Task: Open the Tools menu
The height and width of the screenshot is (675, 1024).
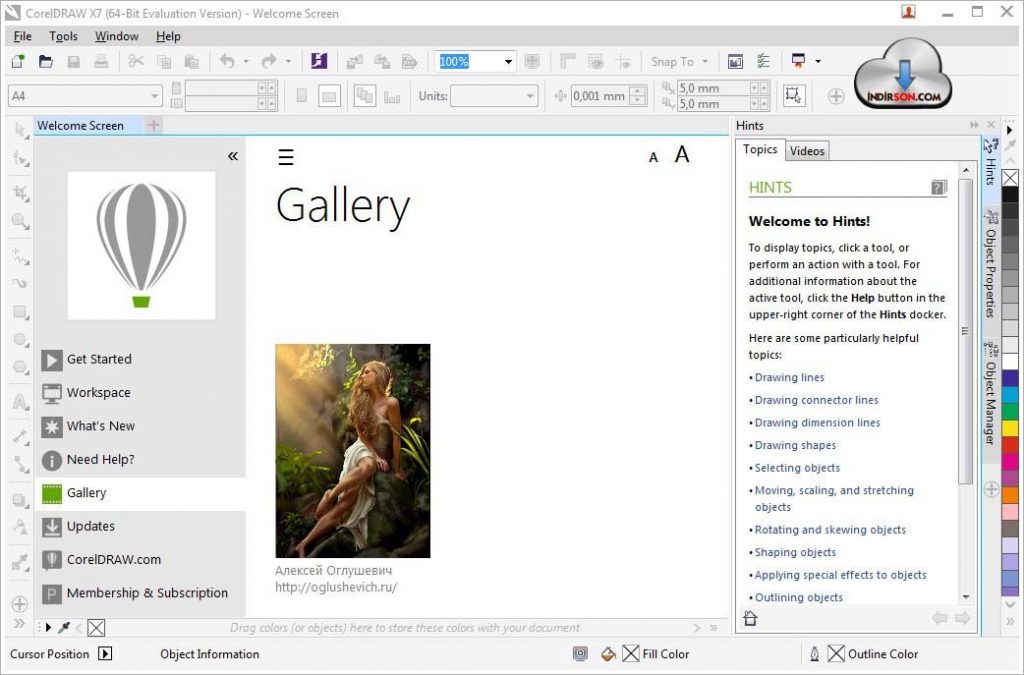Action: (63, 37)
